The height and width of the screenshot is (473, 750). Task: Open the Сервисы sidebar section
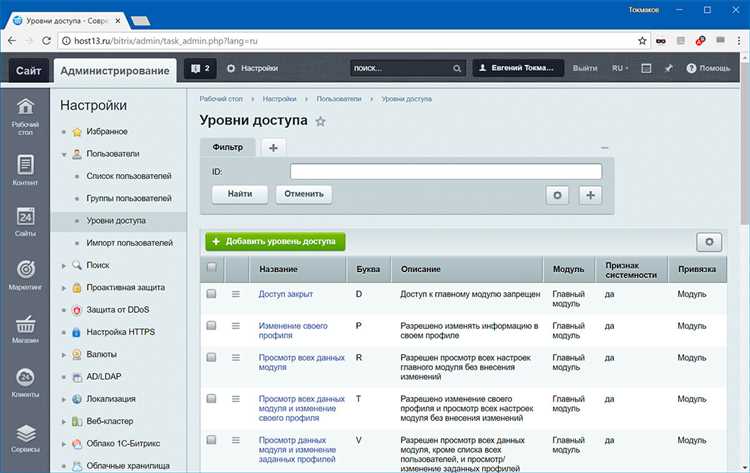tap(25, 438)
